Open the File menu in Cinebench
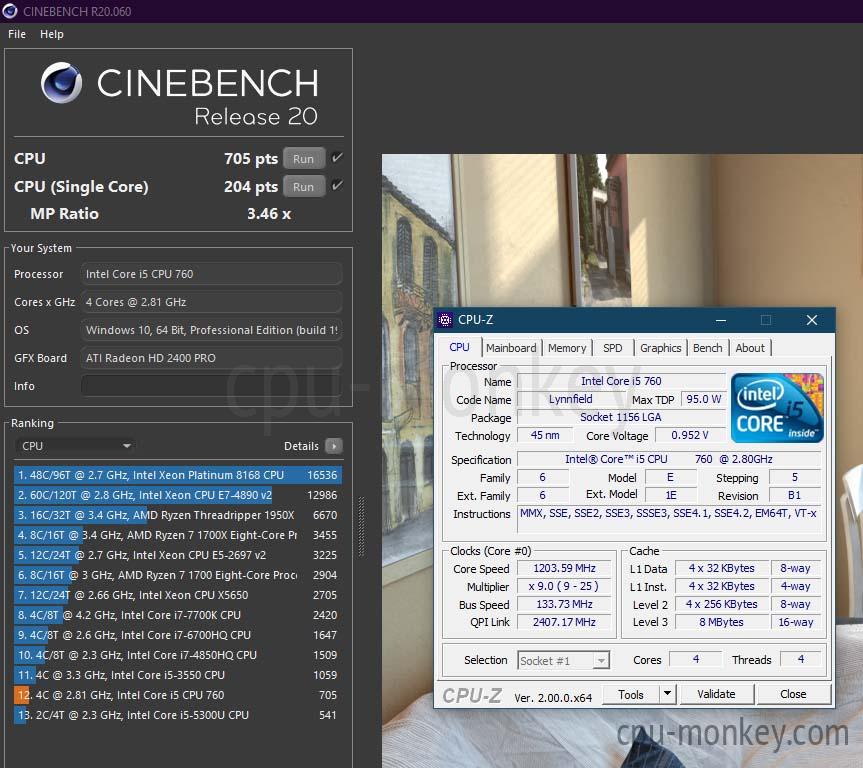Screen dimensions: 863x768 pyautogui.click(x=17, y=34)
